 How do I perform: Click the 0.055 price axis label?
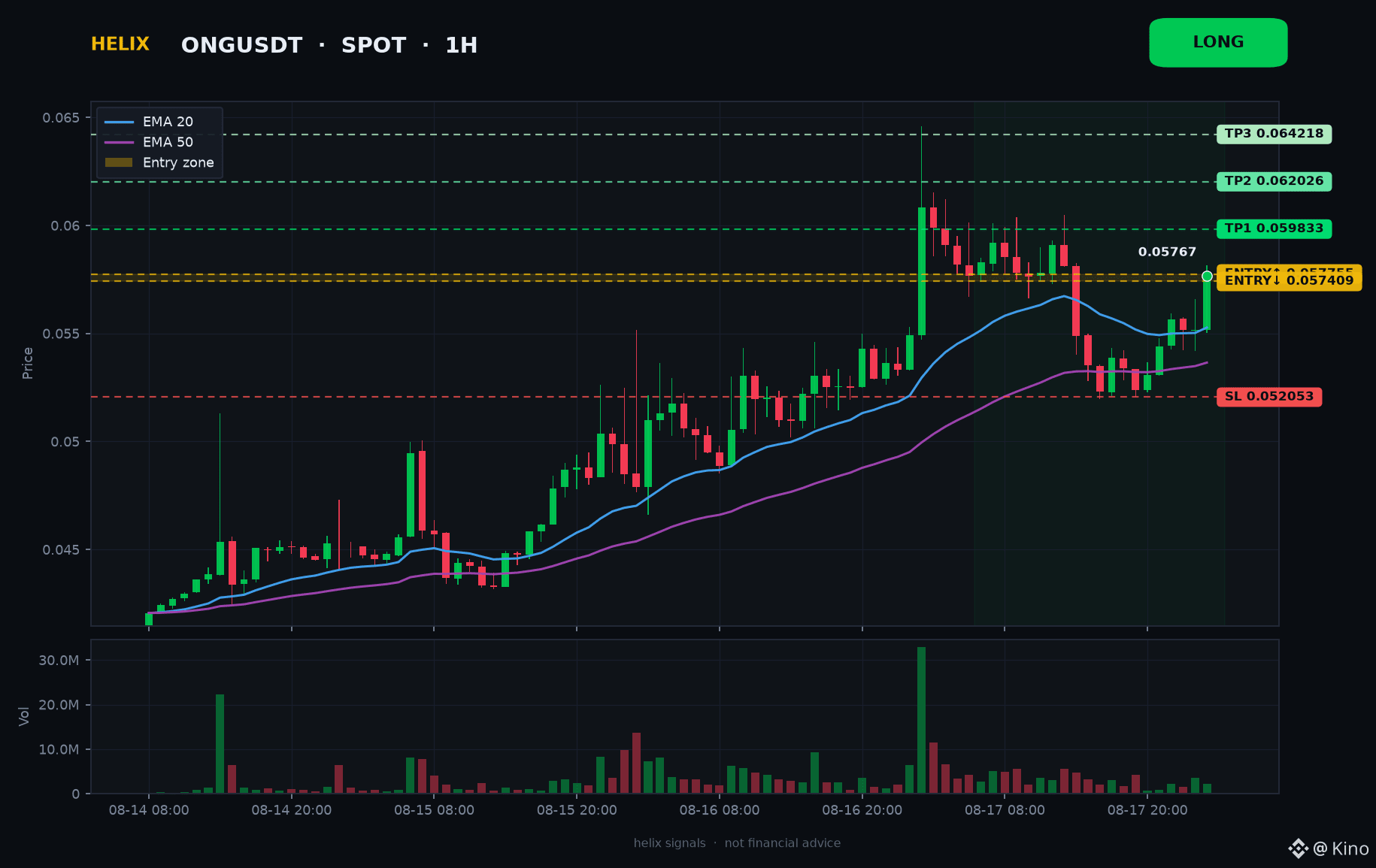[61, 334]
